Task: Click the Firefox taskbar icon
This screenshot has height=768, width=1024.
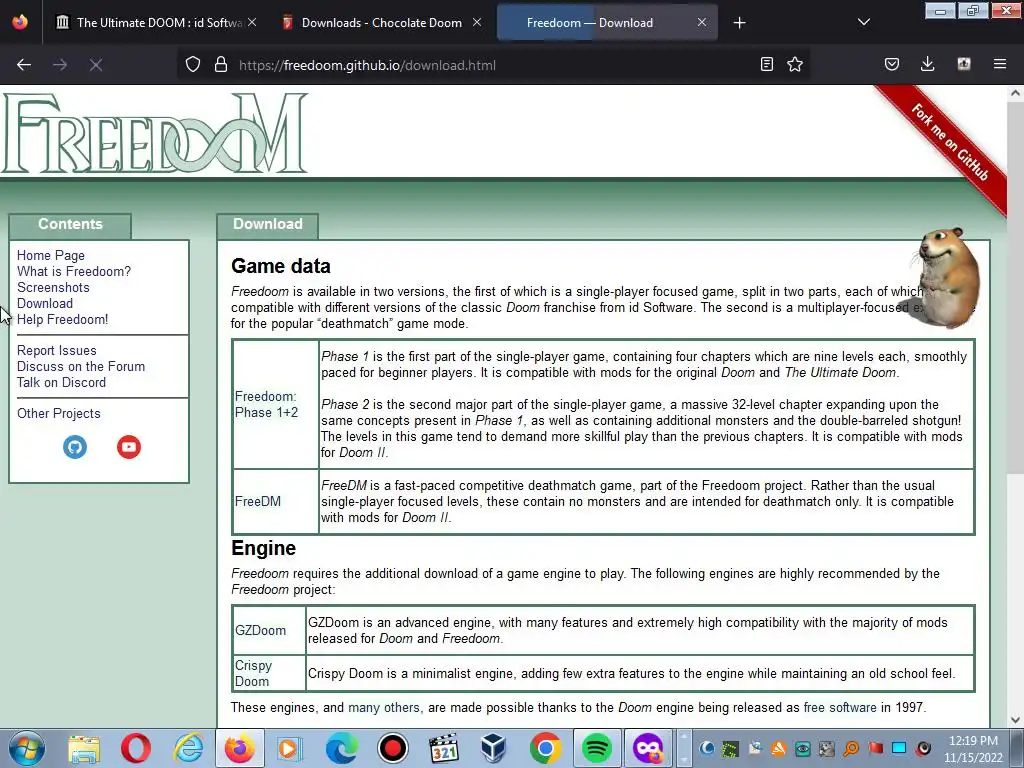Action: (x=240, y=749)
